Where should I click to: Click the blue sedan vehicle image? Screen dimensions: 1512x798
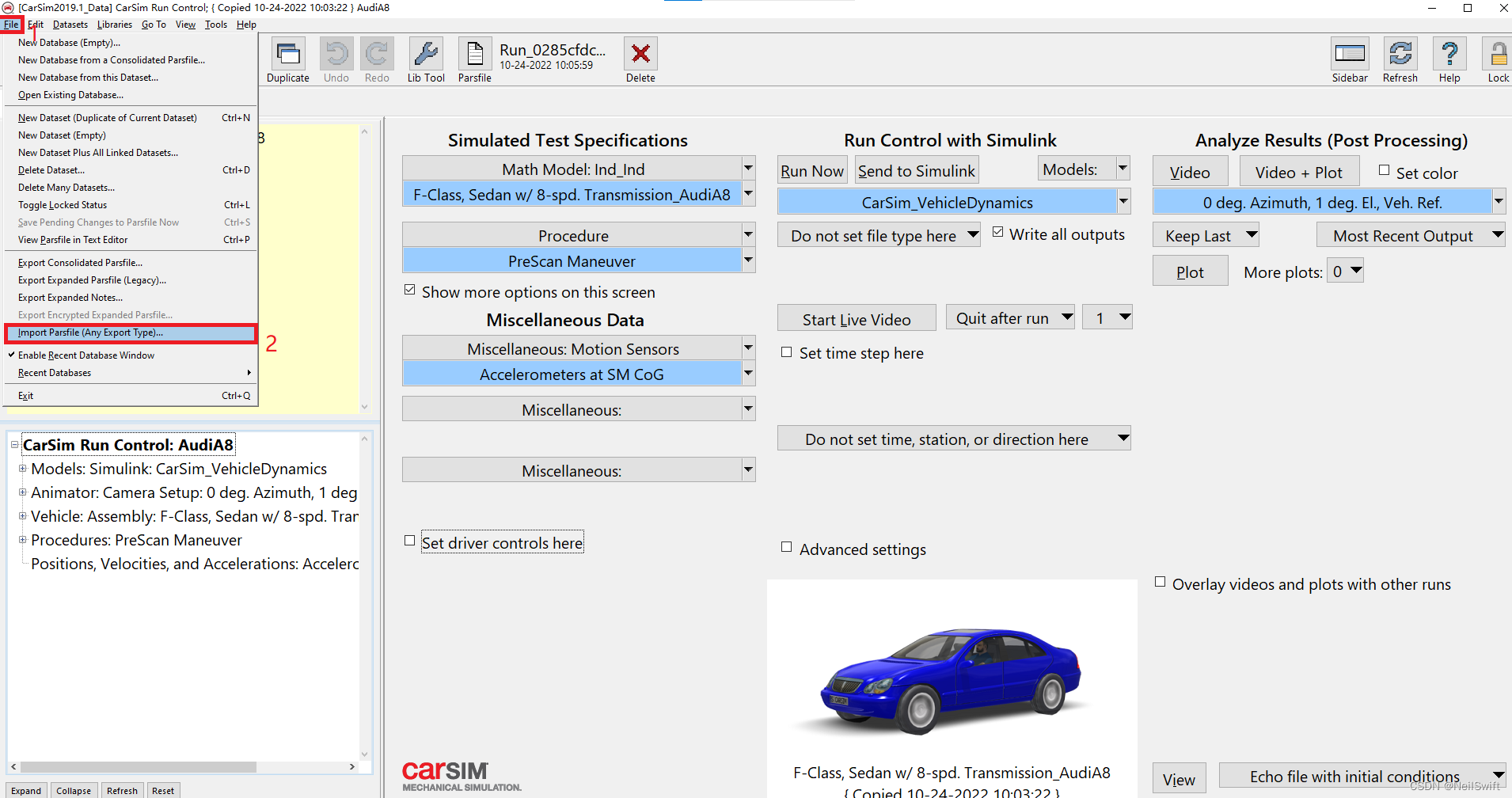[x=952, y=680]
